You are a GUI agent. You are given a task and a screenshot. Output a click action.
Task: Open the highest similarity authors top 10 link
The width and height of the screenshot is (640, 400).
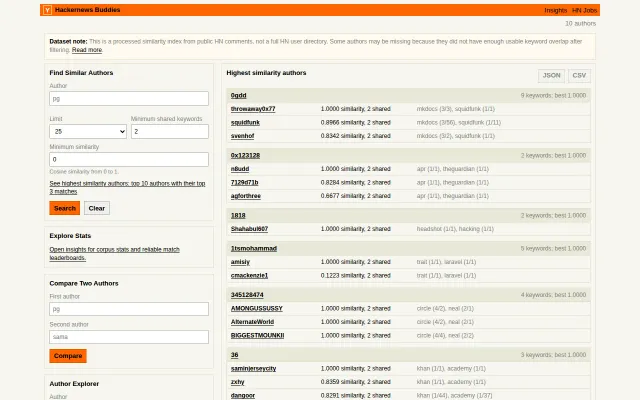[x=127, y=187]
